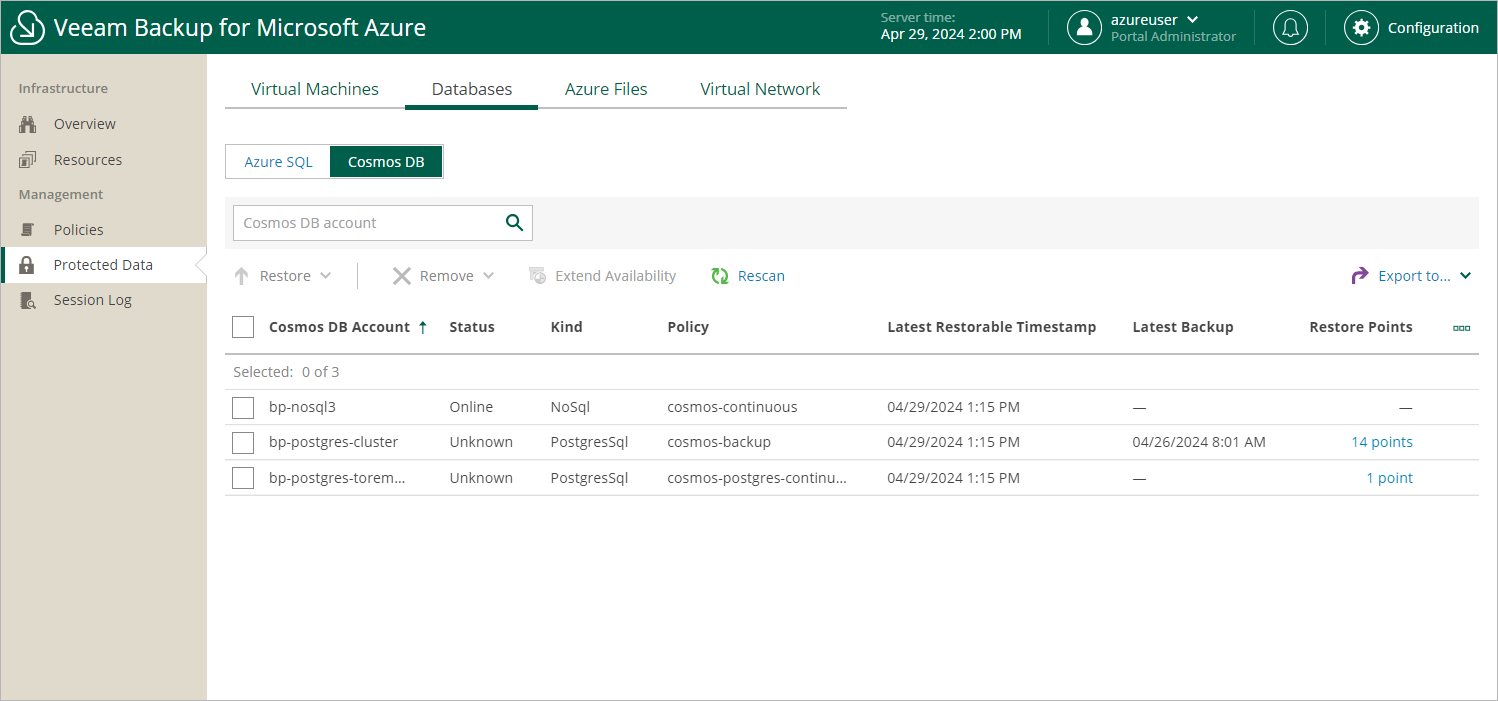Click the cosmos-continuous policy cell
1498x701 pixels.
tap(733, 407)
